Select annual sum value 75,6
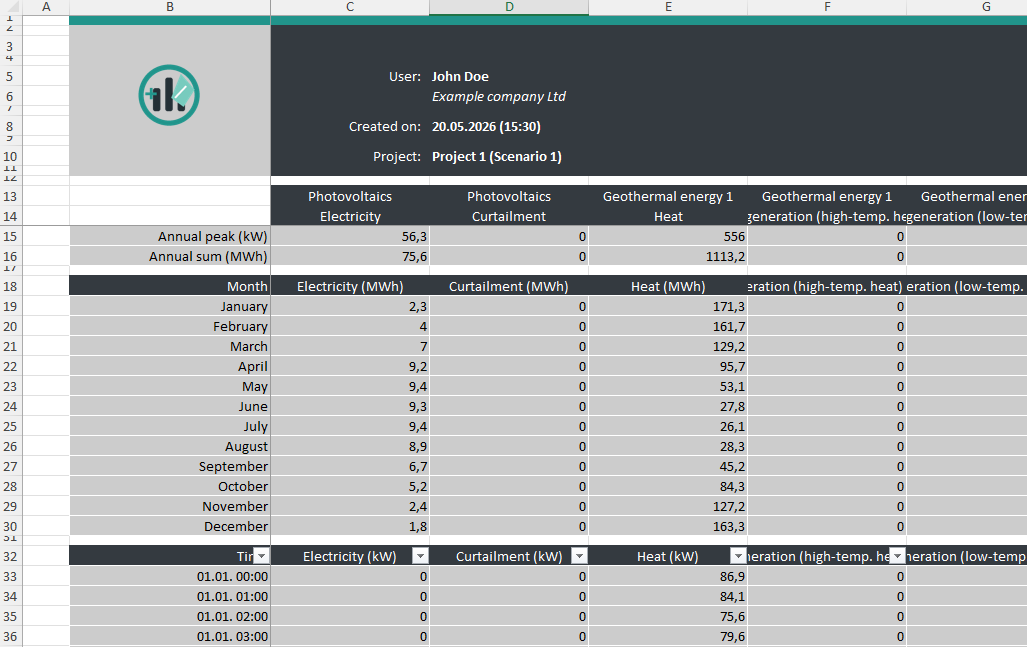Screen dimensions: 1027x647 (x=350, y=256)
